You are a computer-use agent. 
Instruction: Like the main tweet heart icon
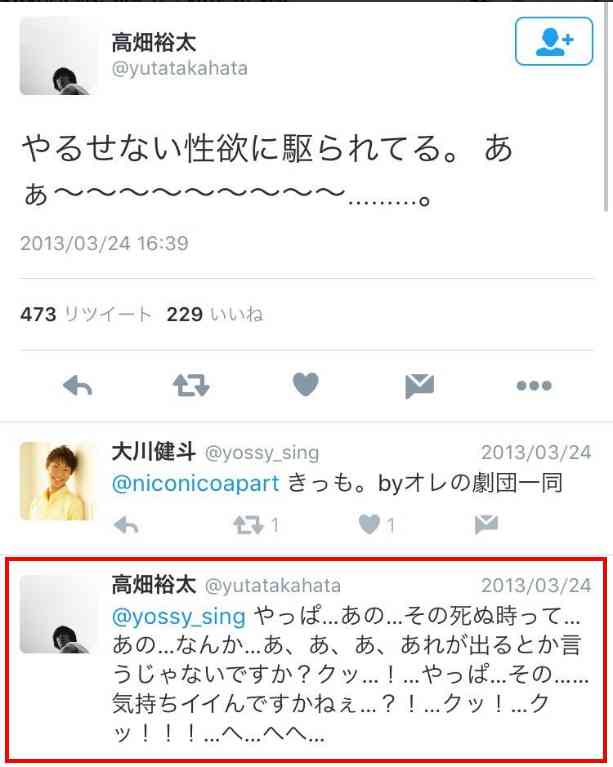(x=305, y=384)
